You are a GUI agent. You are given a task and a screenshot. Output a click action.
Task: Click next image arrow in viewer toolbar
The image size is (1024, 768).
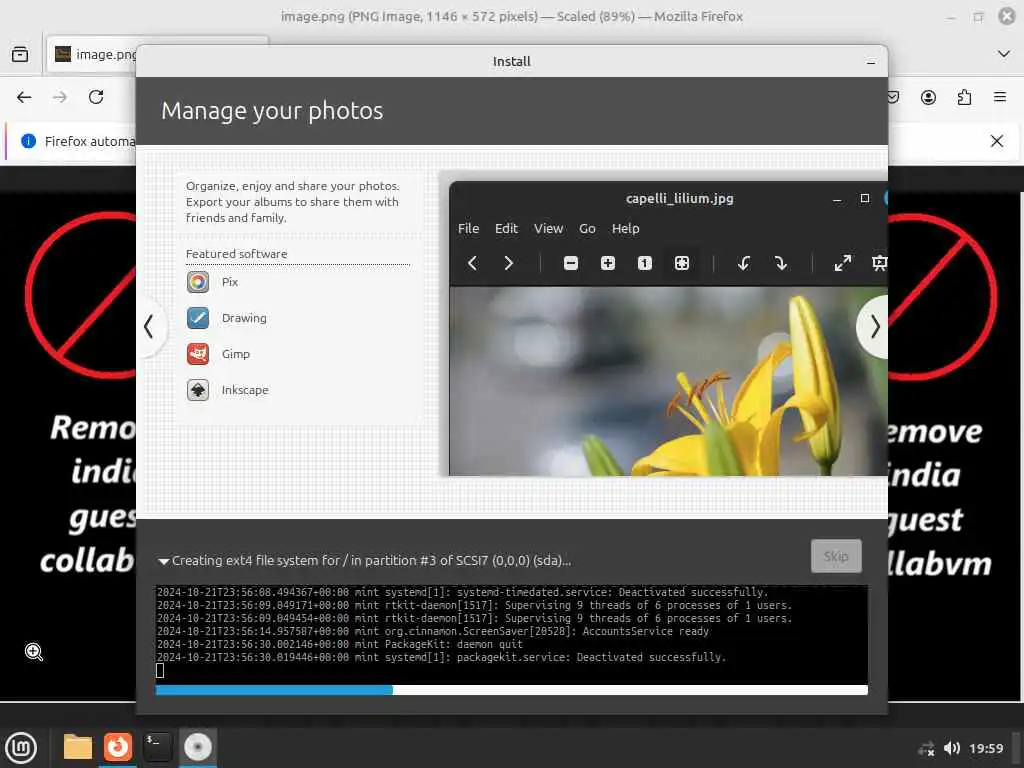coord(509,263)
